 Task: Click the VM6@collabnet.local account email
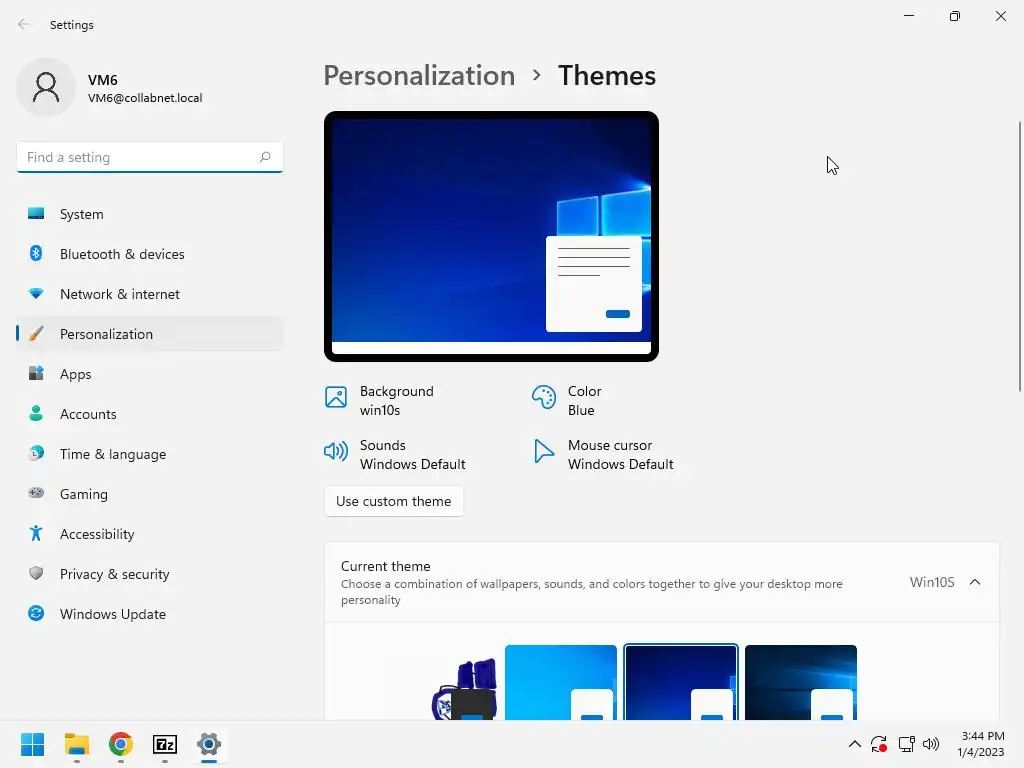coord(145,98)
